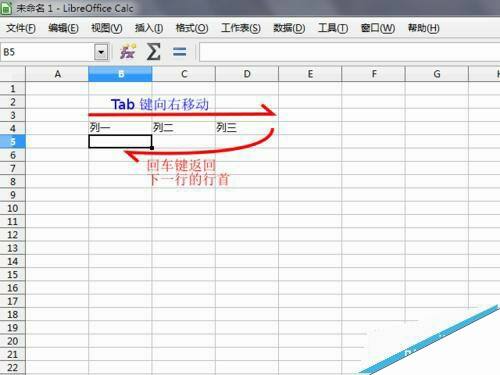Image resolution: width=500 pixels, height=375 pixels.
Task: Click the Sum sigma icon
Action: (154, 52)
